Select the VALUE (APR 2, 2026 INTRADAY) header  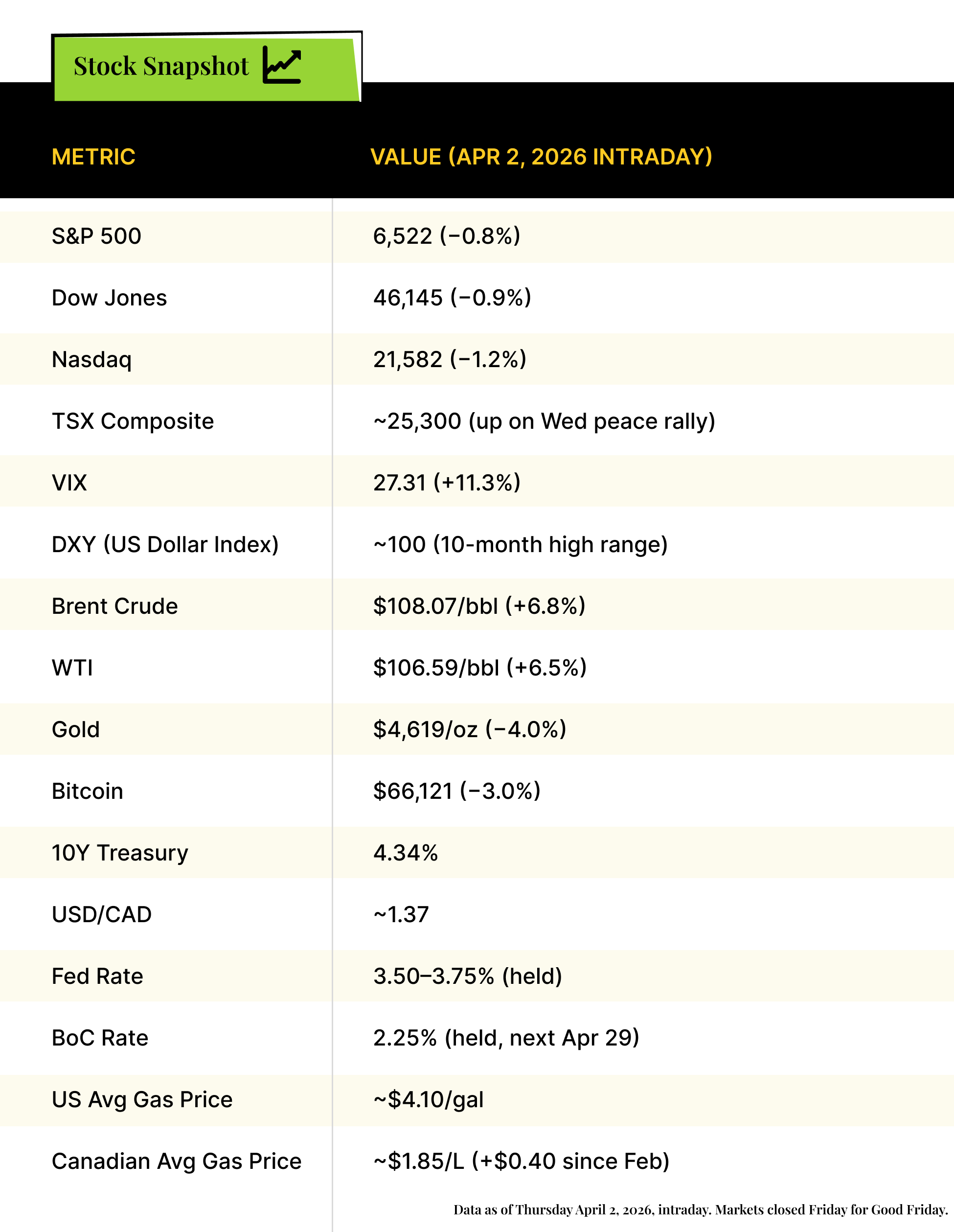(541, 157)
